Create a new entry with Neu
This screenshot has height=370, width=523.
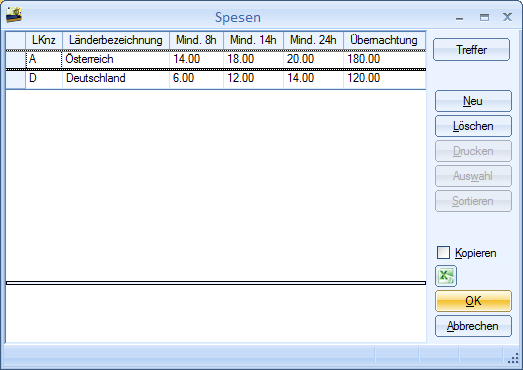pos(473,101)
